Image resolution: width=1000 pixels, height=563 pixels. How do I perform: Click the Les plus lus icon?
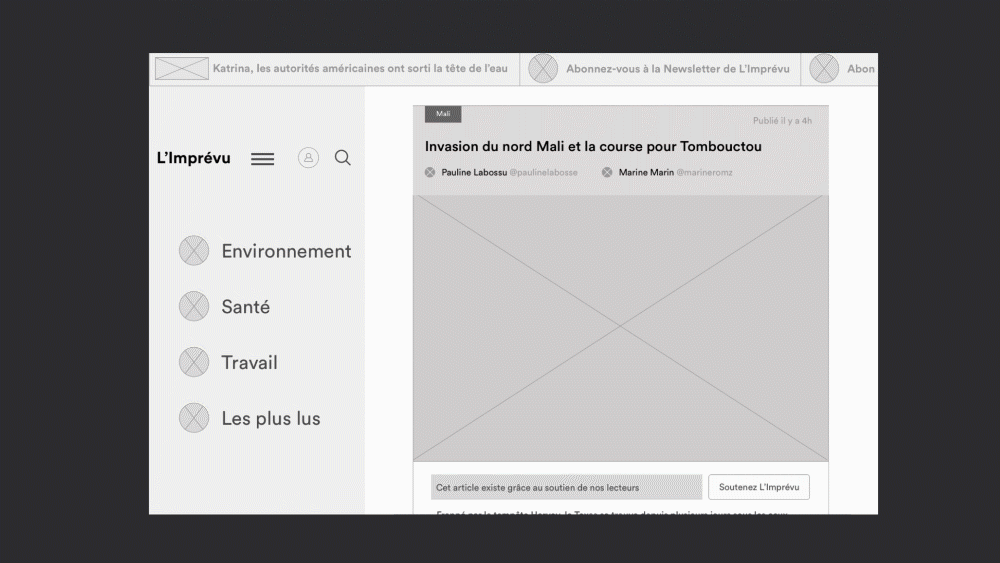click(194, 418)
